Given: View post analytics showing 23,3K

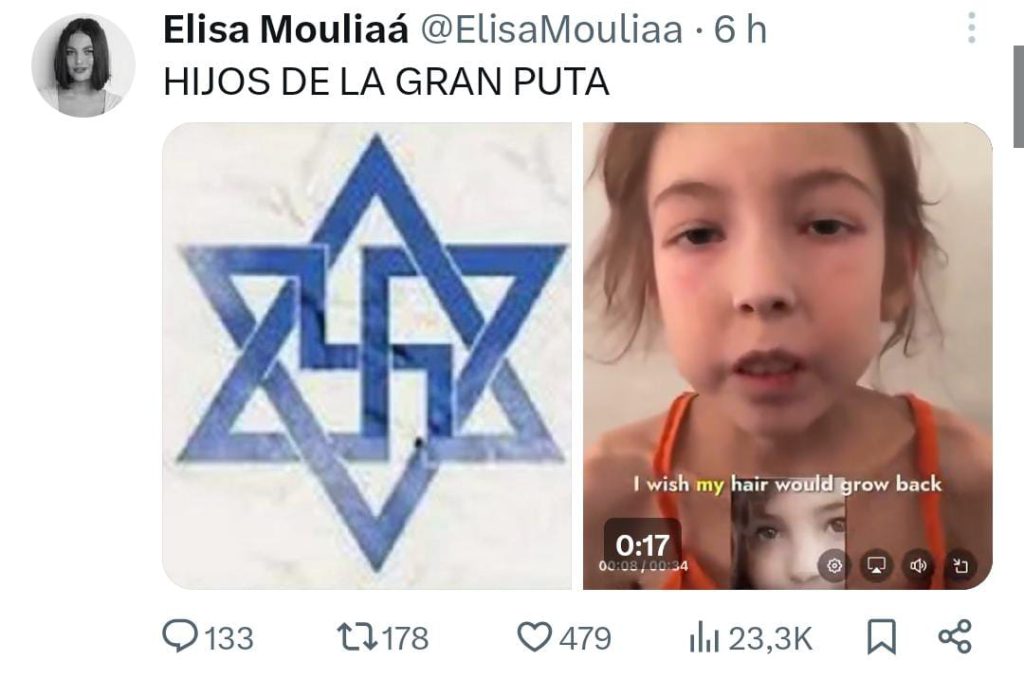Looking at the screenshot, I should click(750, 639).
